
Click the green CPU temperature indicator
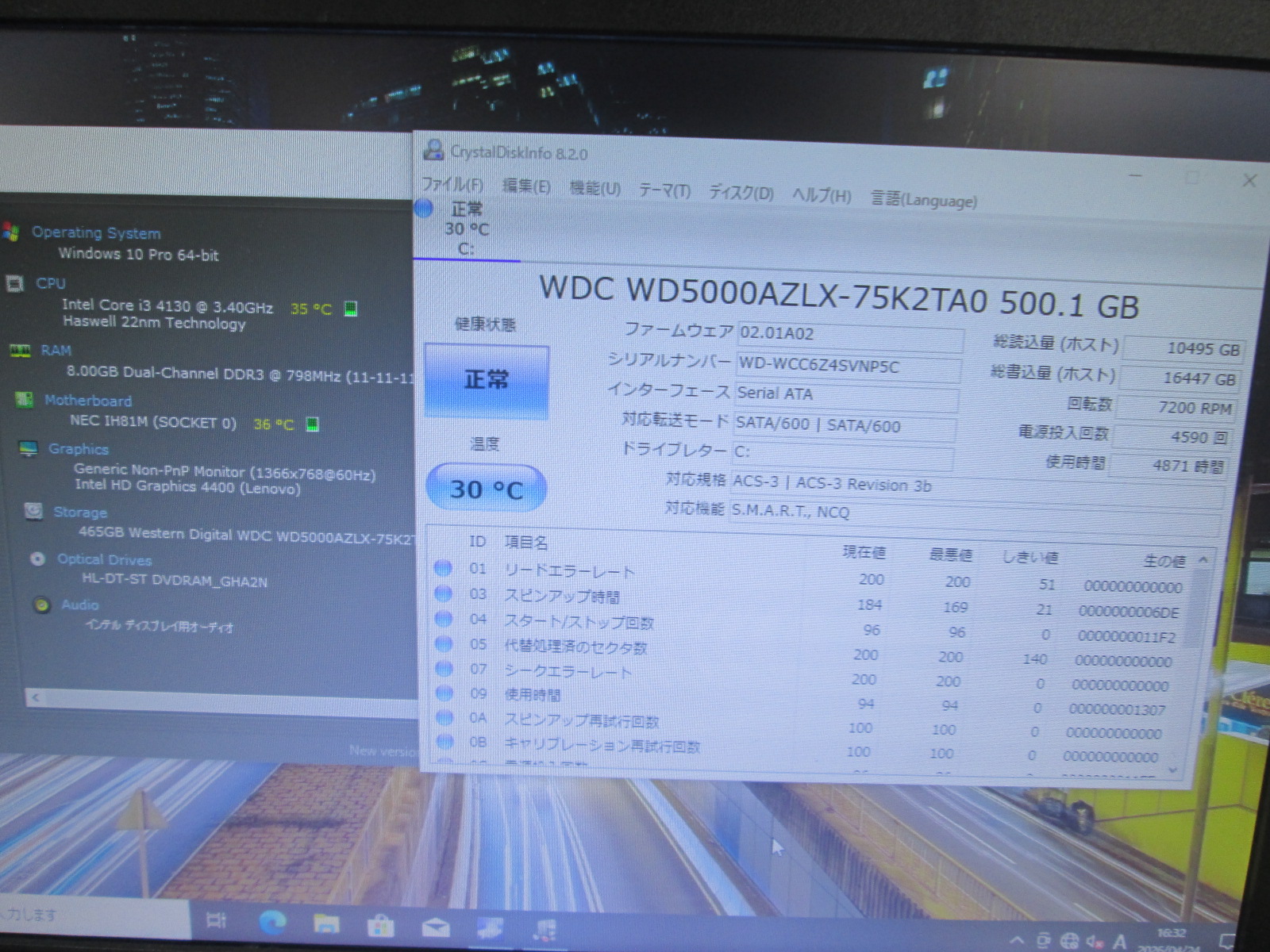click(350, 309)
